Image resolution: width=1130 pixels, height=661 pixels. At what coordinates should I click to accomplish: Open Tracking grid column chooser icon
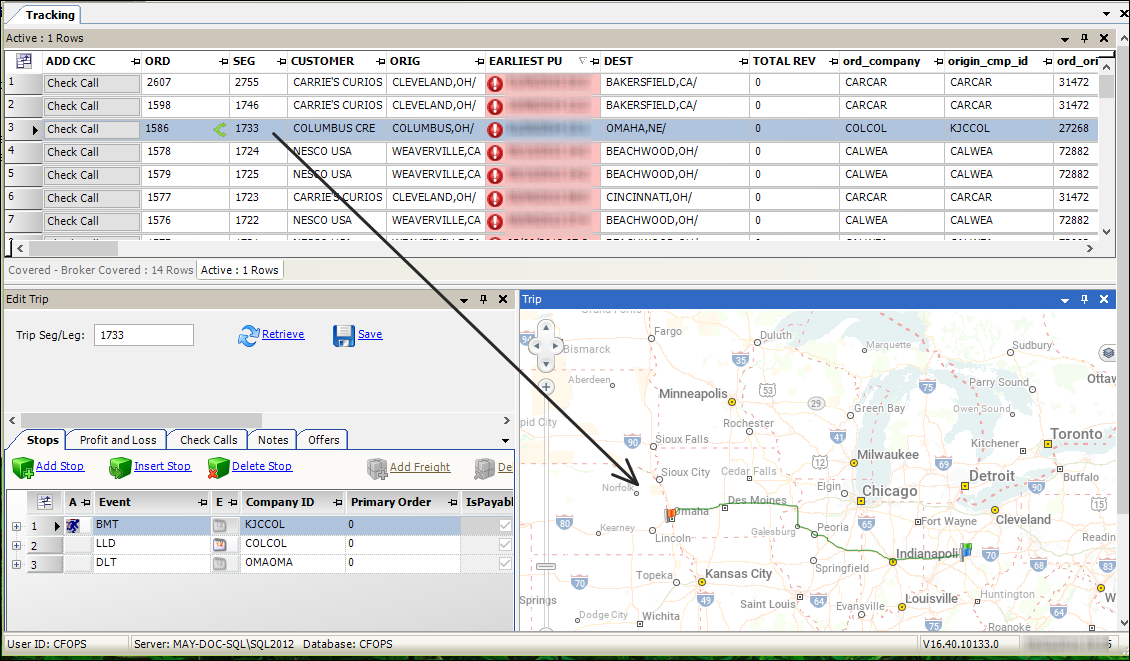tap(24, 61)
